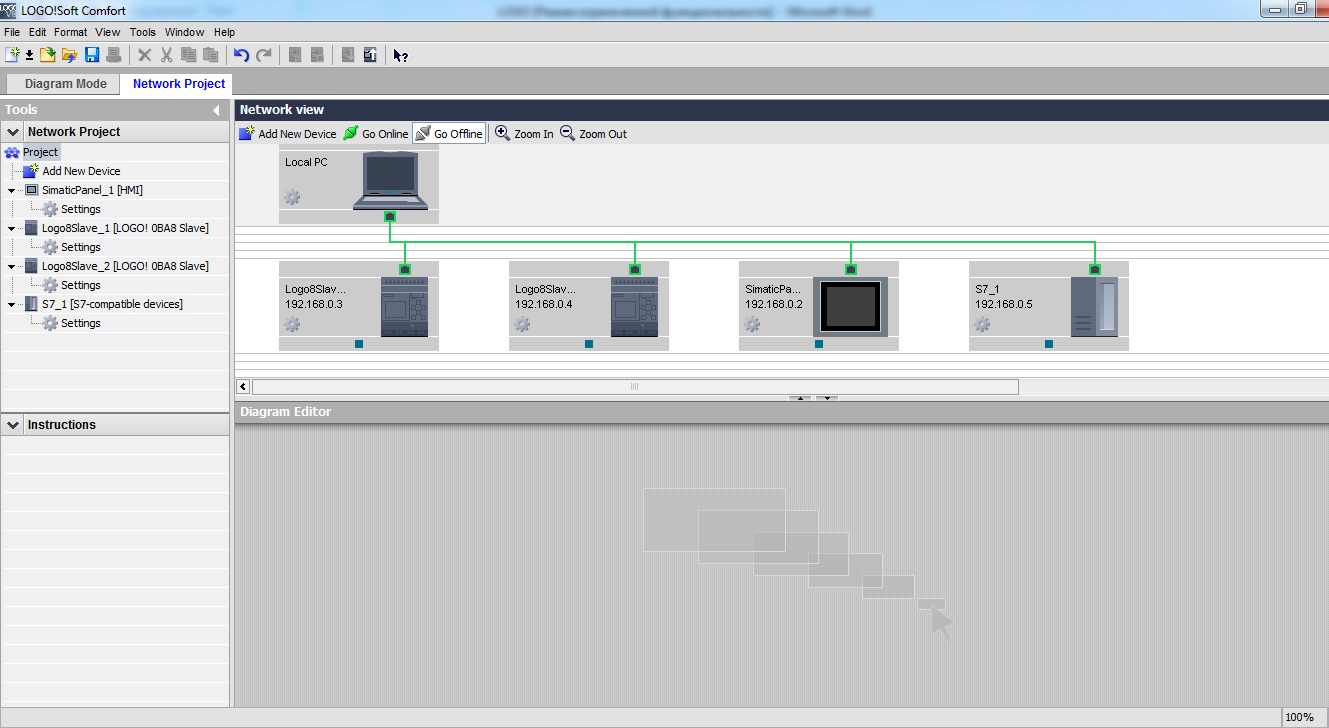Viewport: 1329px width, 728px height.
Task: Select S7_1 [S7-compatible devices] in tree
Action: pyautogui.click(x=112, y=304)
